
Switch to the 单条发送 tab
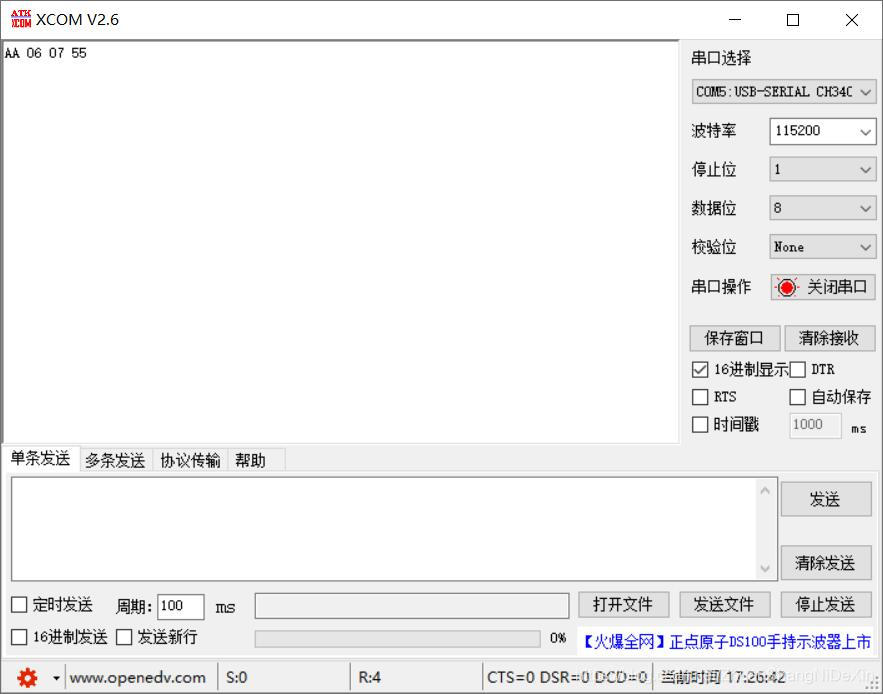[41, 459]
